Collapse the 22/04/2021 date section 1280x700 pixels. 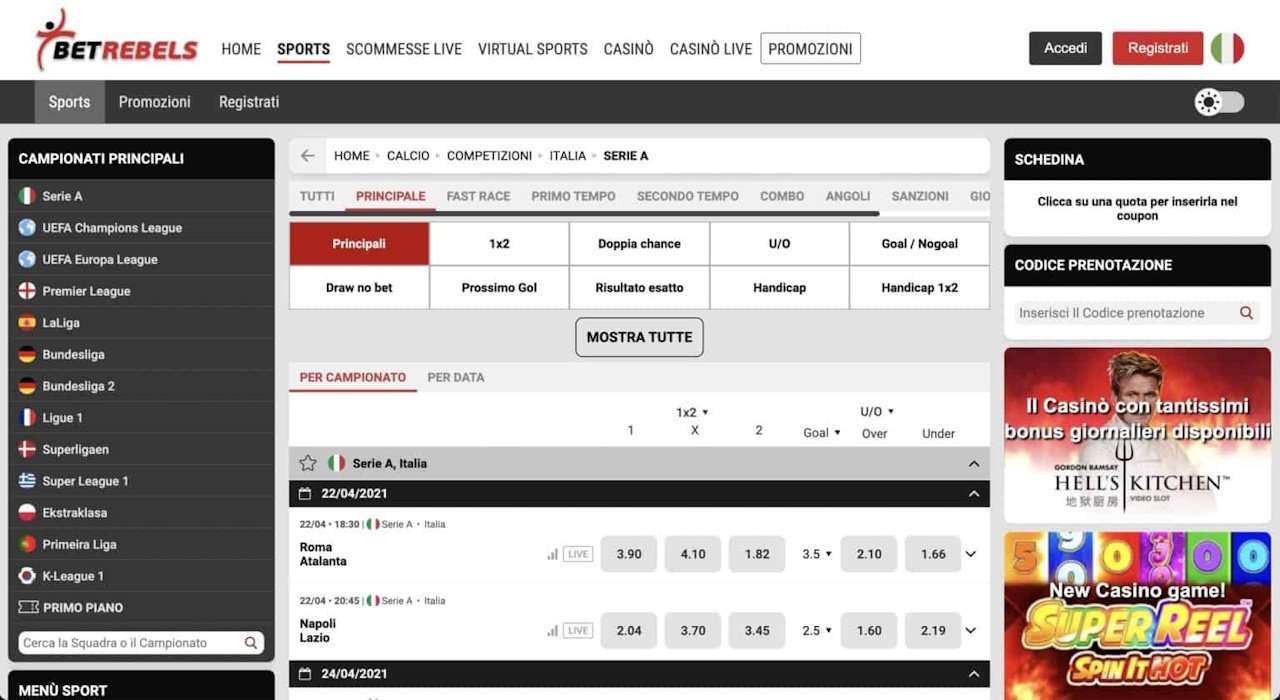(974, 494)
